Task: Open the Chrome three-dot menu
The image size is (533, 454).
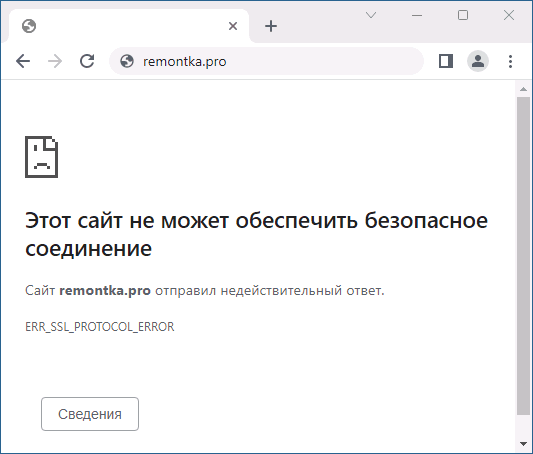Action: click(510, 62)
